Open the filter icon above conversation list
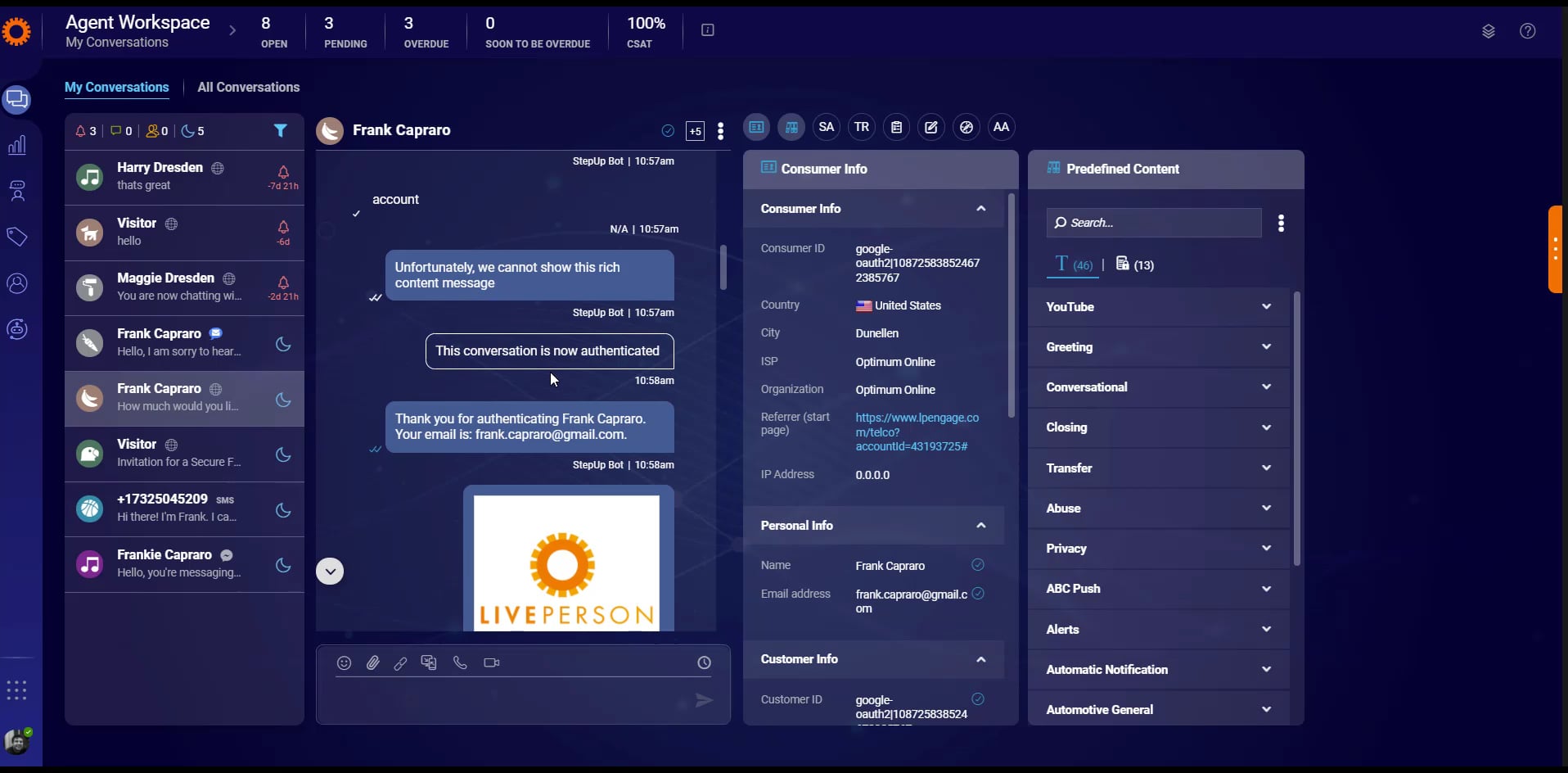The image size is (1568, 773). coord(281,130)
